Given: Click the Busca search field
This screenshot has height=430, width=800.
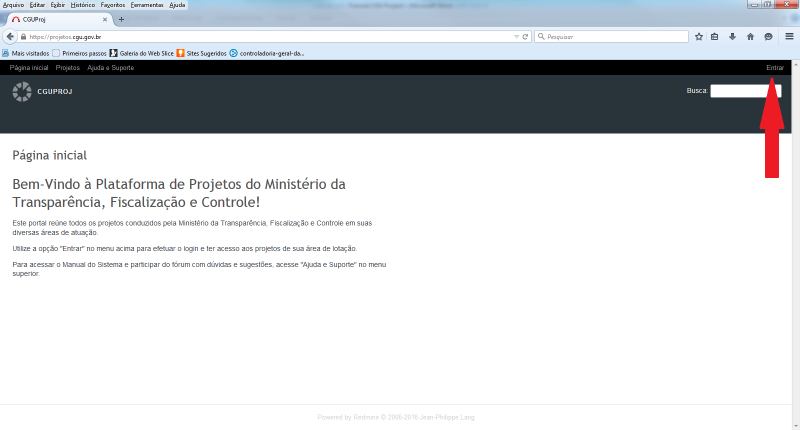Looking at the screenshot, I should [745, 91].
